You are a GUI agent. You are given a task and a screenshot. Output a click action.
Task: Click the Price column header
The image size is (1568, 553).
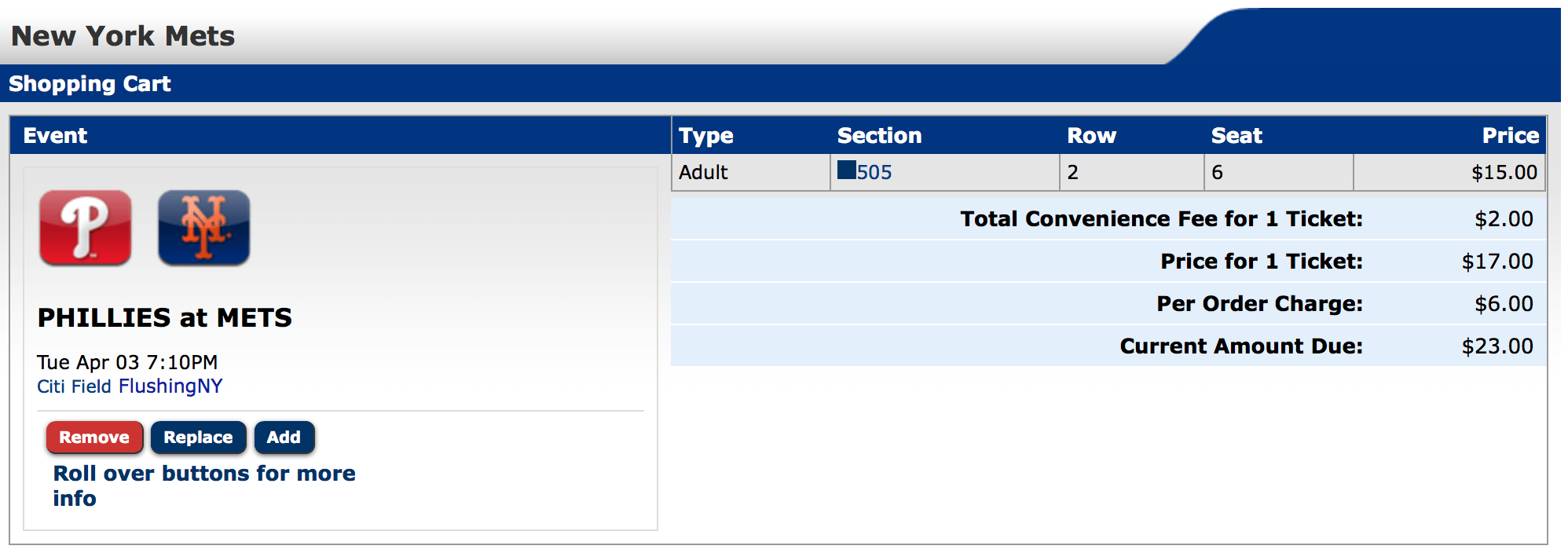pos(1510,136)
